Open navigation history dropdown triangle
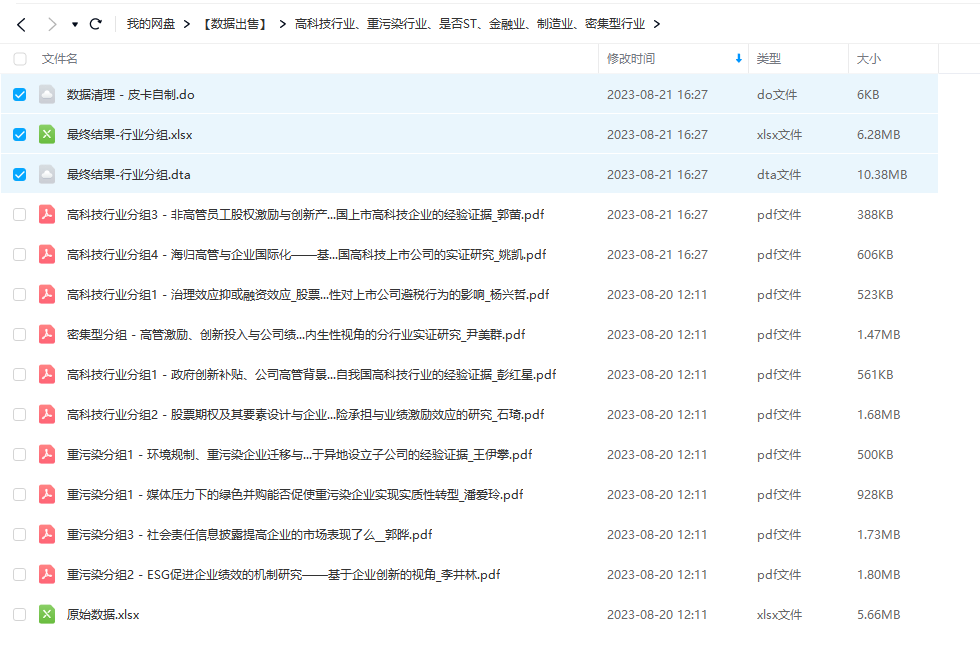The width and height of the screenshot is (980, 656). click(75, 24)
